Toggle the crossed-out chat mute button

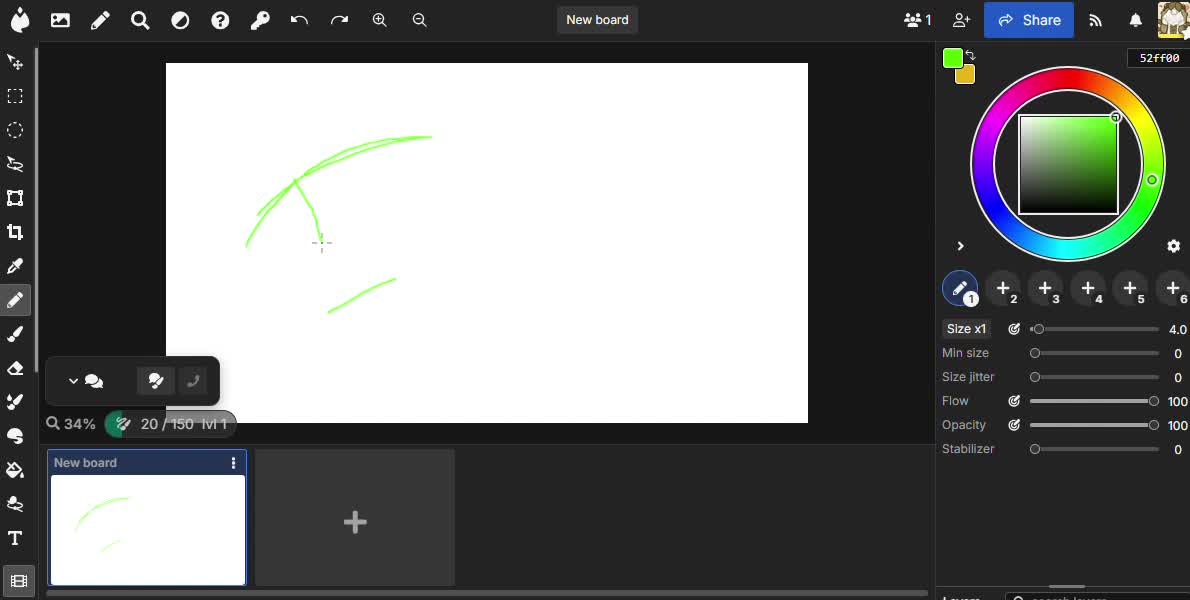156,381
